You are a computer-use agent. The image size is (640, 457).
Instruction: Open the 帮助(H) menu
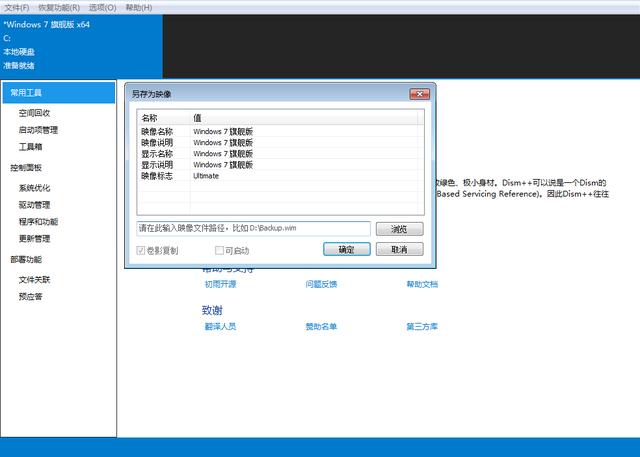pos(138,7)
